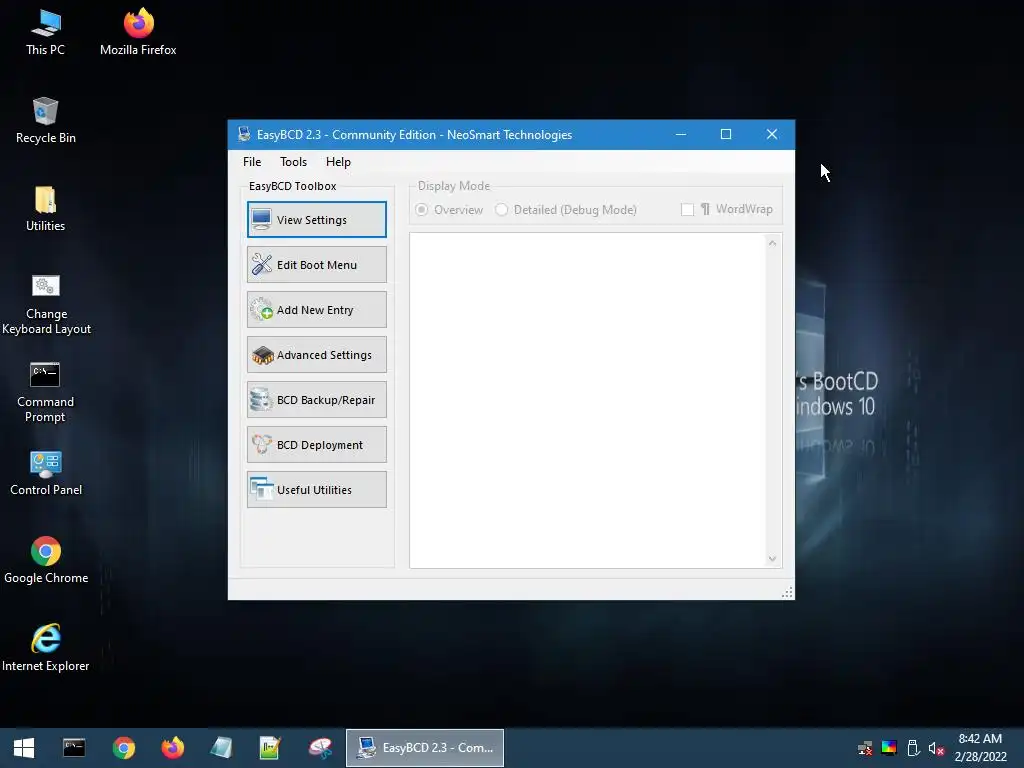Open BCD Backup/Repair page

317,400
